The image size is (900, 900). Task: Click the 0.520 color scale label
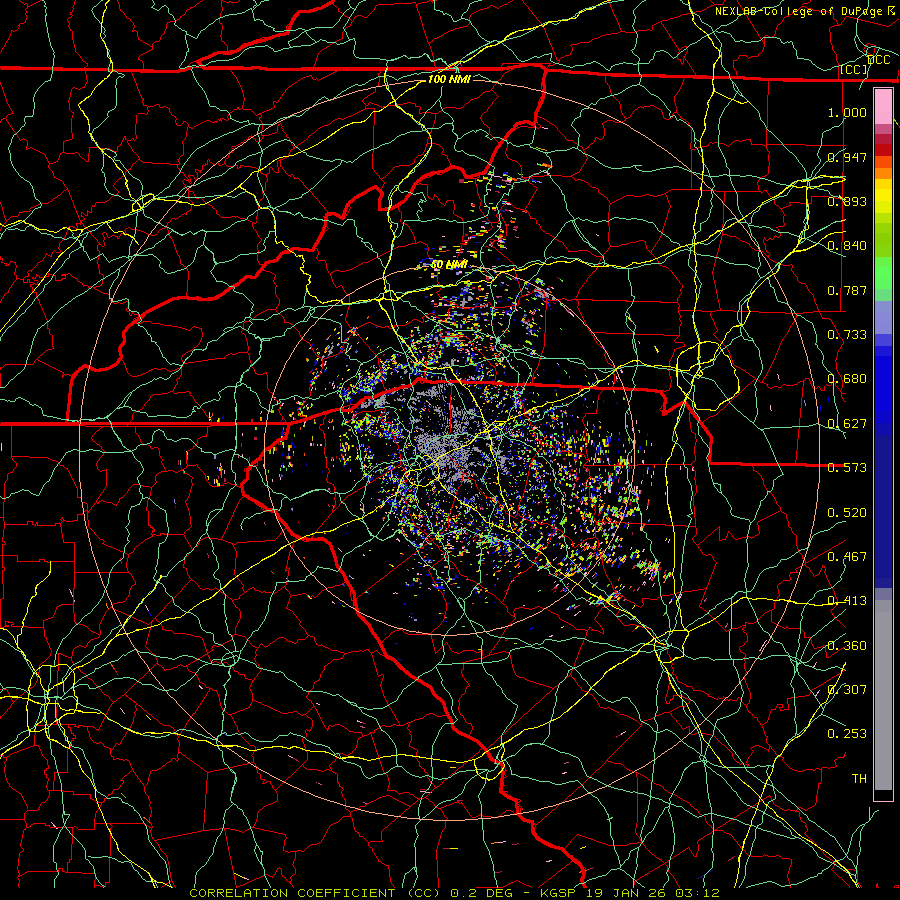click(847, 513)
